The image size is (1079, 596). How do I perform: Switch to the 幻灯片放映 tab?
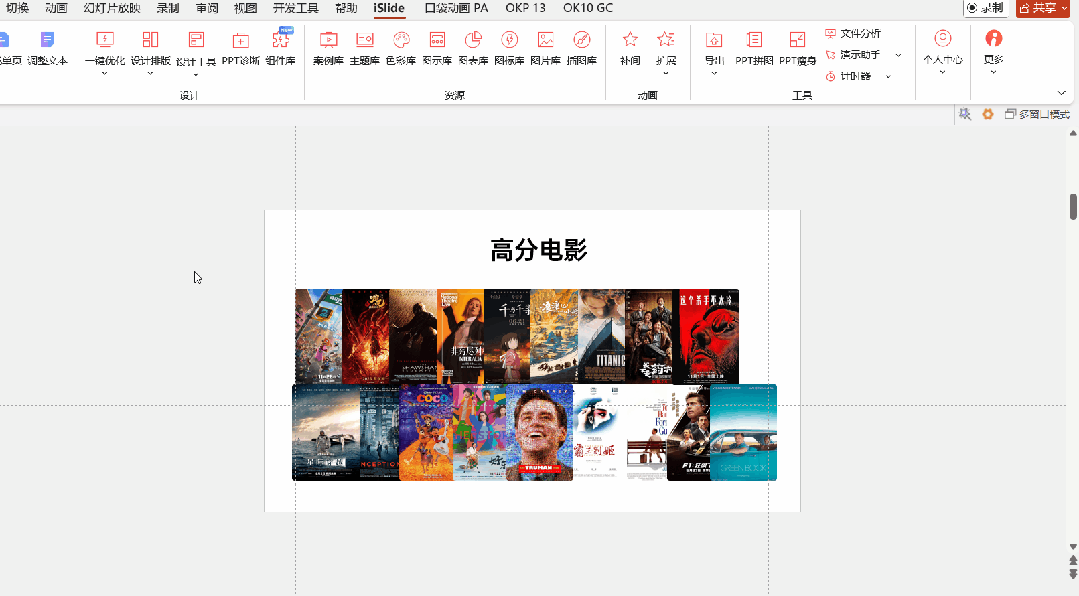[x=112, y=8]
